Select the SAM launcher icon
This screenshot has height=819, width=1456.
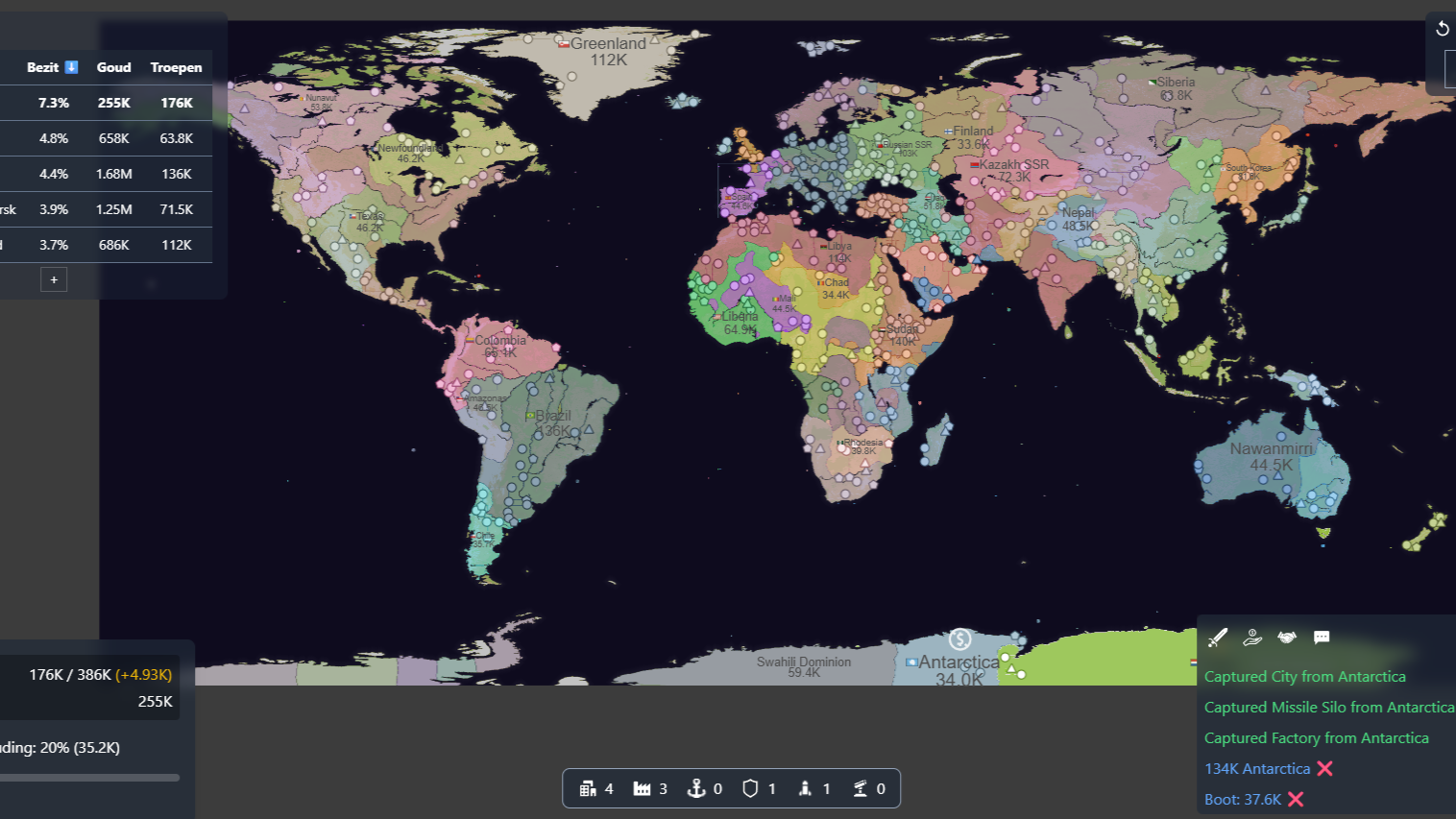[860, 788]
